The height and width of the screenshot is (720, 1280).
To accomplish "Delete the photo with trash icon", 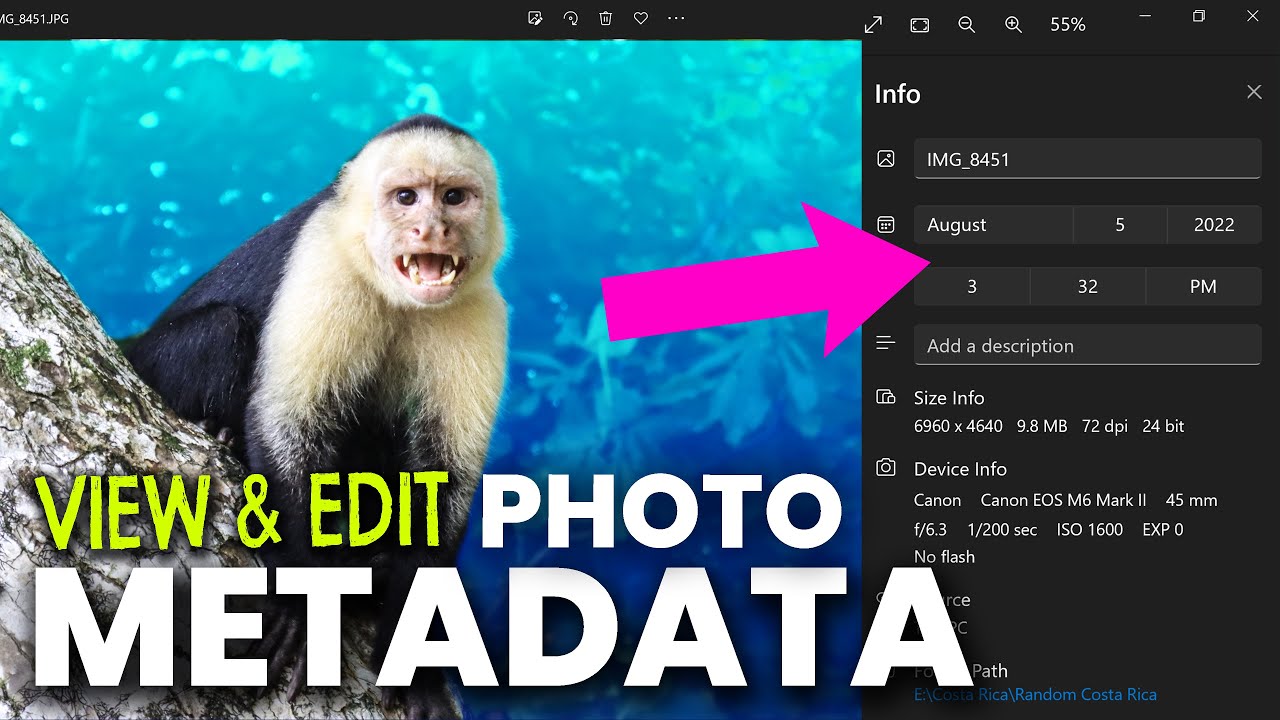I will [606, 18].
